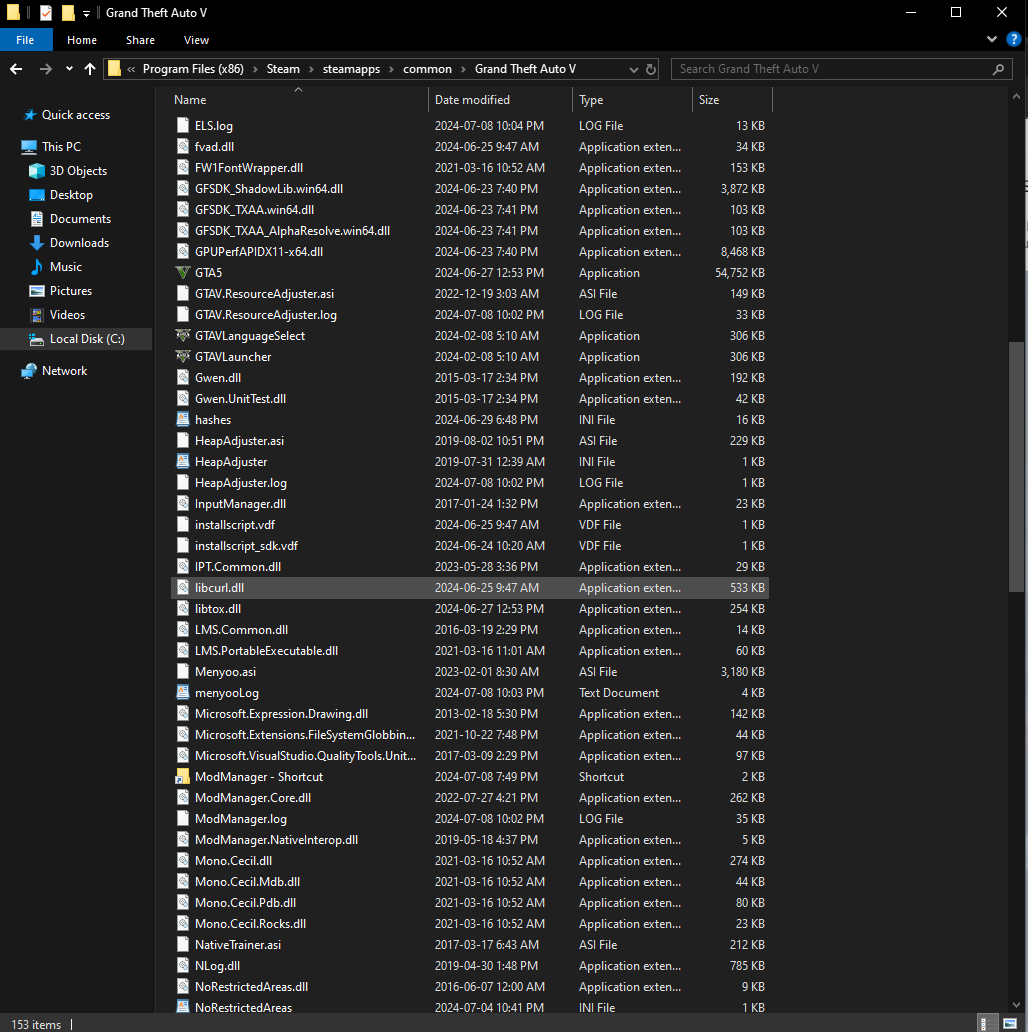The image size is (1028, 1032).
Task: Click the Back navigation arrow
Action: pos(16,69)
